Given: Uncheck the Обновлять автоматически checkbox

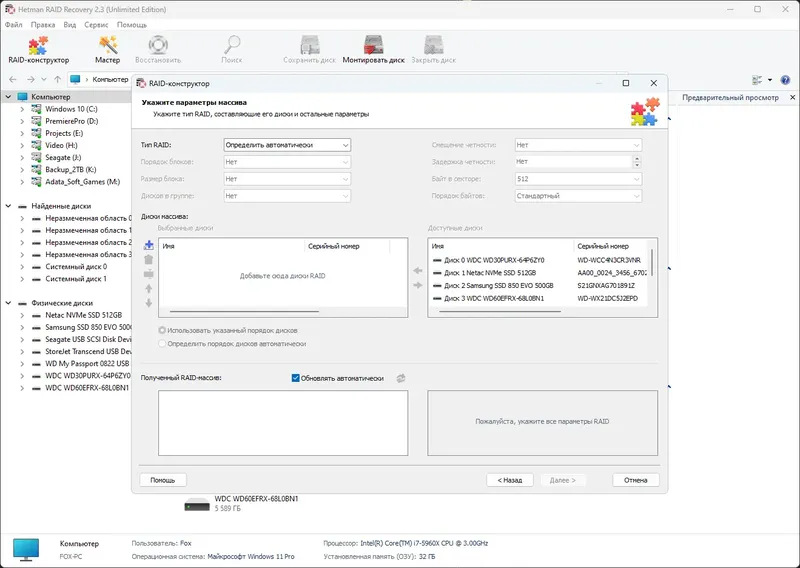Looking at the screenshot, I should click(x=295, y=378).
